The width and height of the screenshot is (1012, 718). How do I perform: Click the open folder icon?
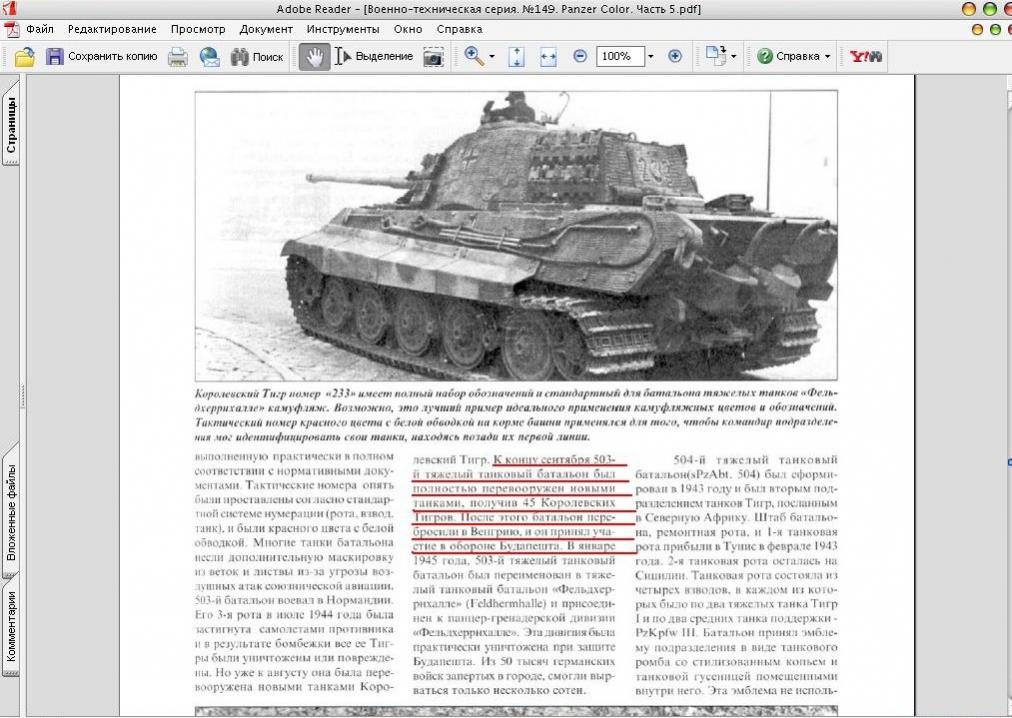pyautogui.click(x=25, y=57)
